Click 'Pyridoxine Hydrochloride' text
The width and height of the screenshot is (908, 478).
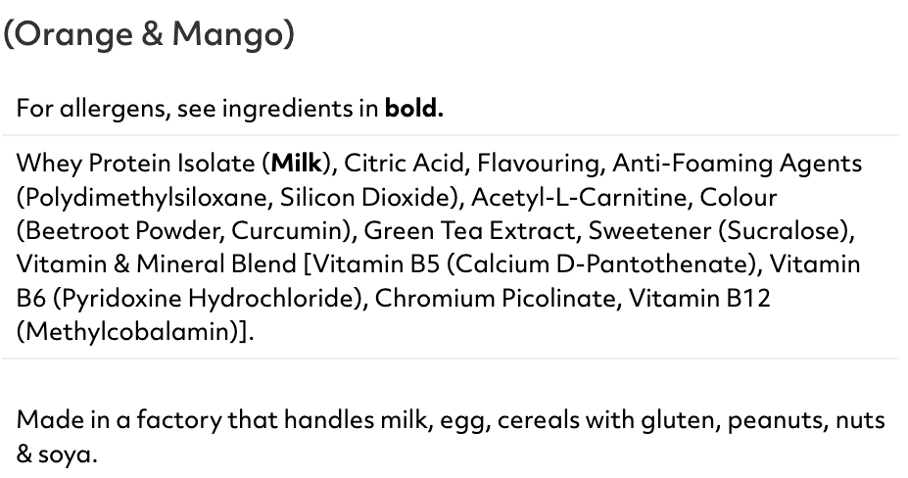click(211, 298)
